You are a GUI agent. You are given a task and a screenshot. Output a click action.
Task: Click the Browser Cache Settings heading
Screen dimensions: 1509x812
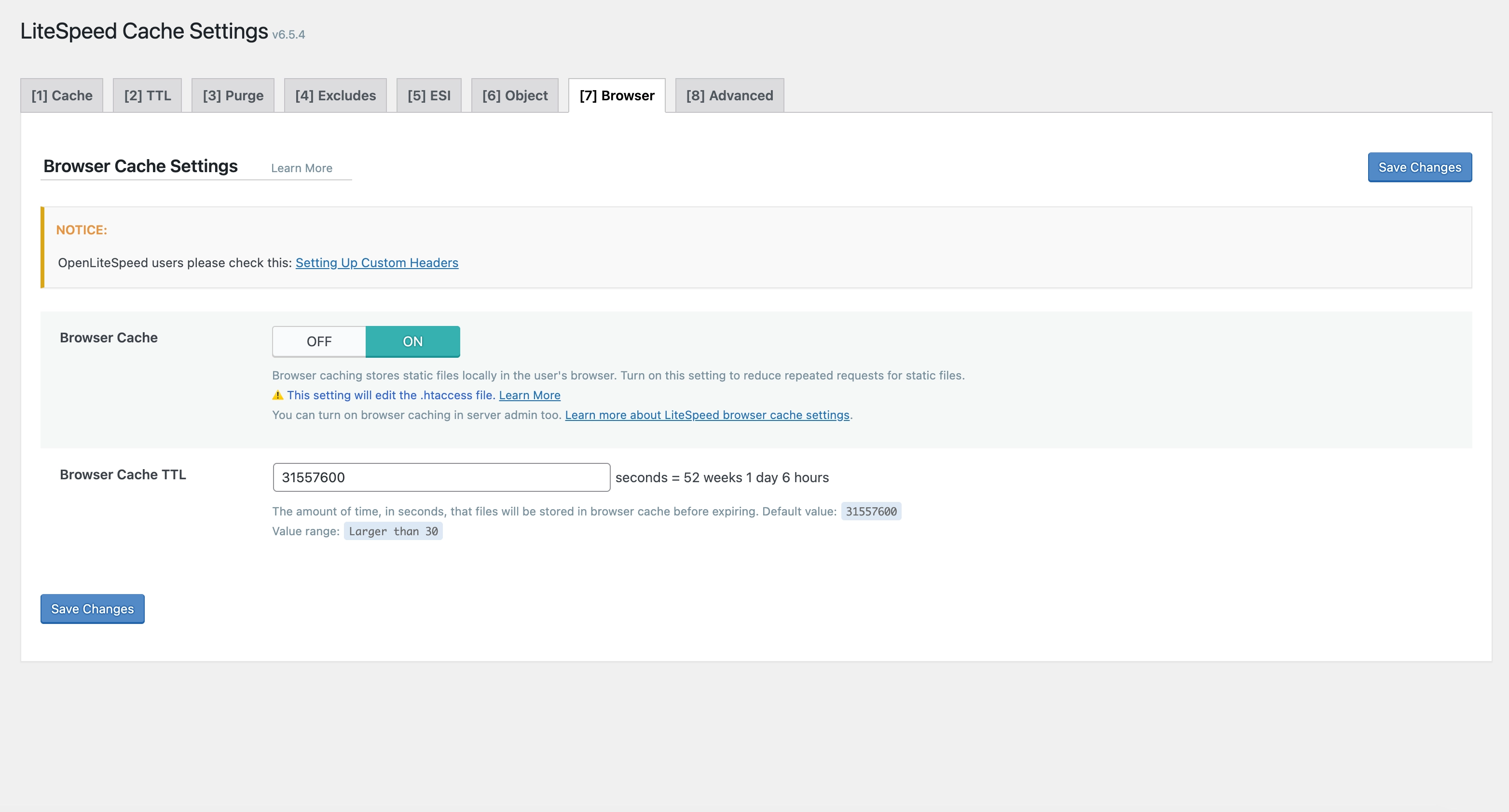pyautogui.click(x=140, y=166)
